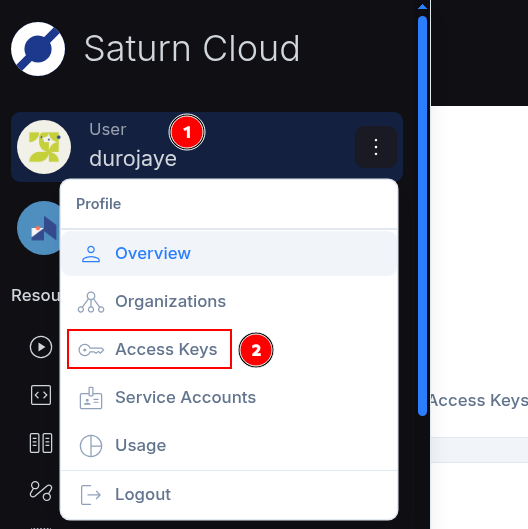Click the durojaye user avatar
Image resolution: width=528 pixels, height=529 pixels.
[44, 147]
